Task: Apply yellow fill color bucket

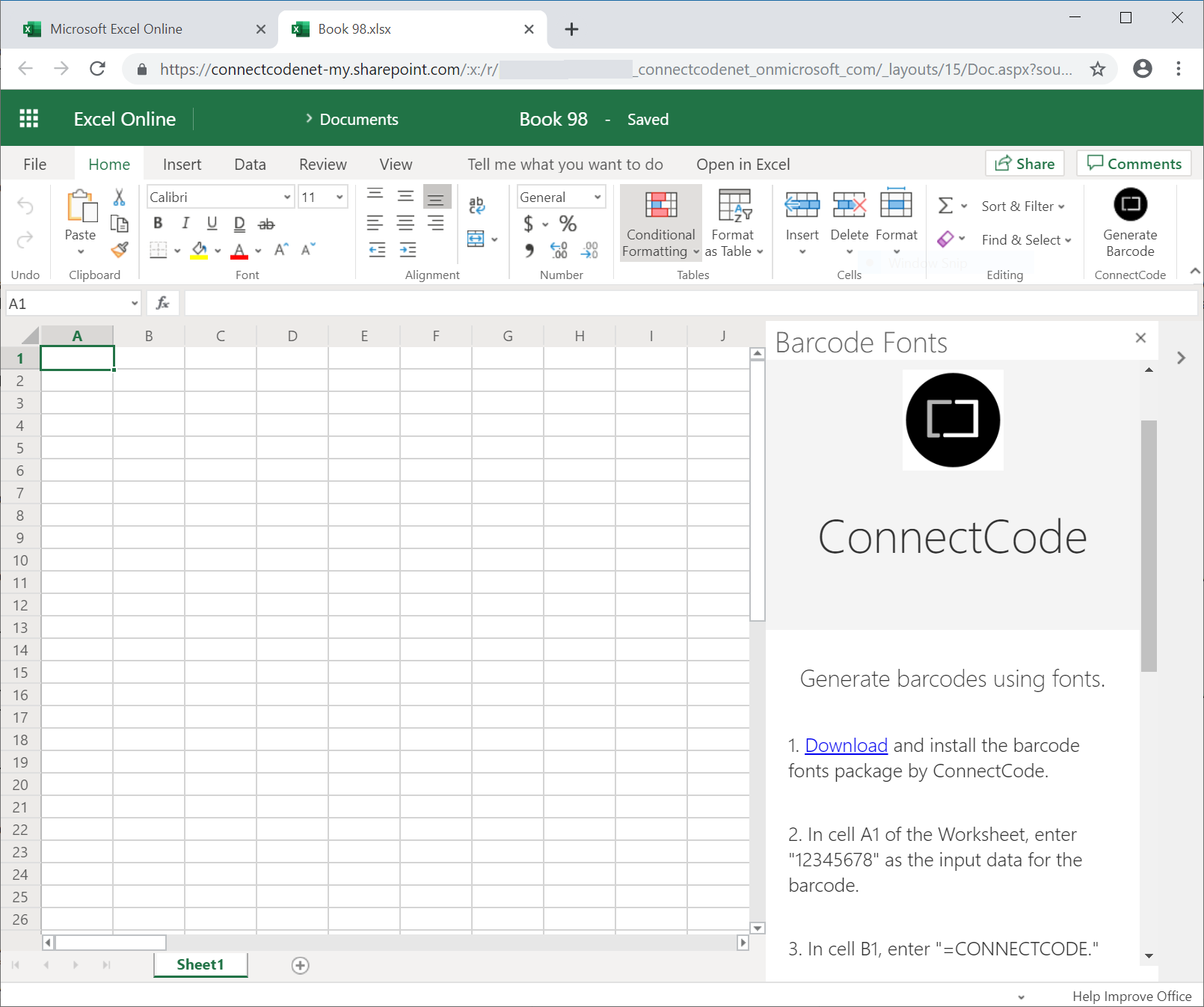Action: 199,251
